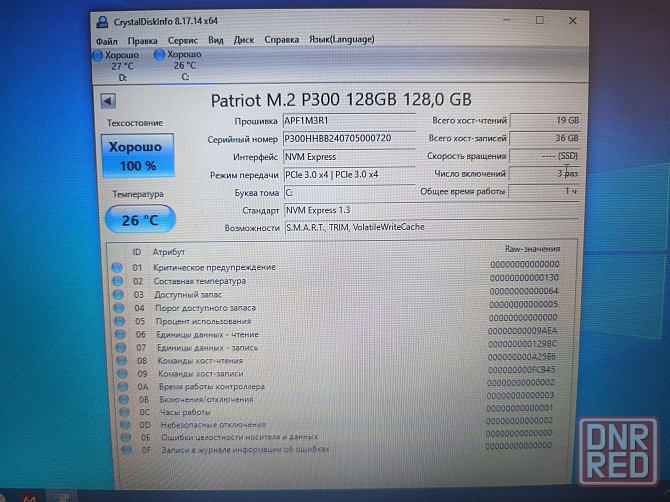Click the 26 °C temperature button
The width and height of the screenshot is (670, 502).
tap(140, 219)
